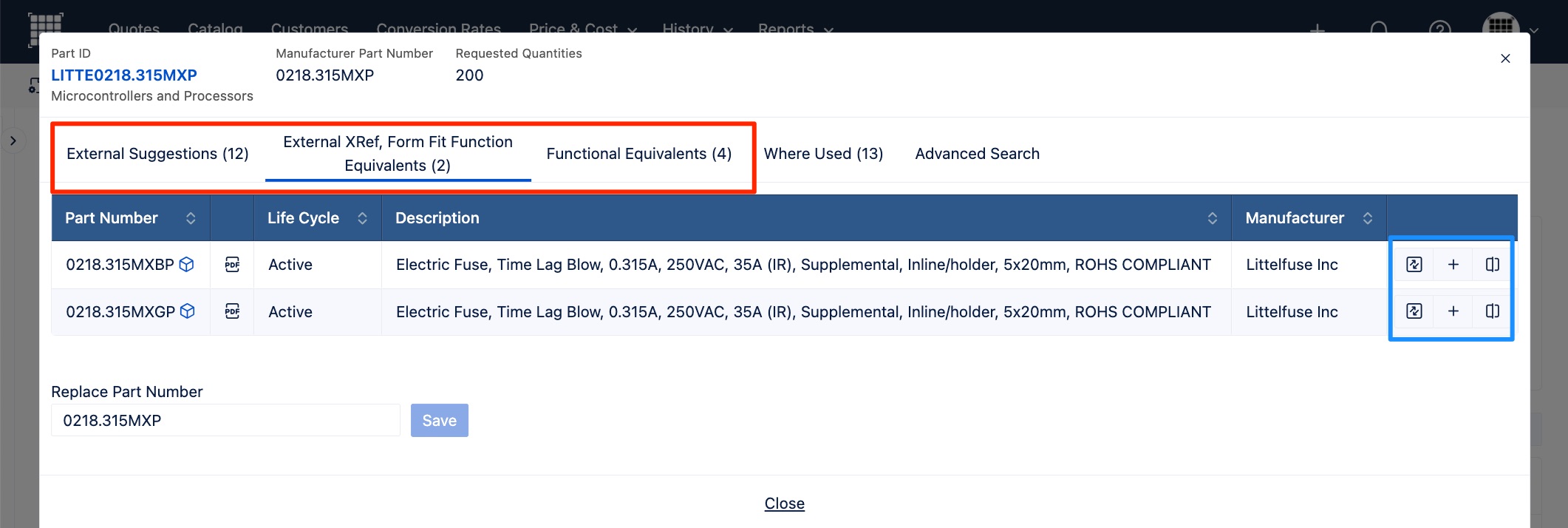
Task: Sort table by Part Number column
Action: 191,218
